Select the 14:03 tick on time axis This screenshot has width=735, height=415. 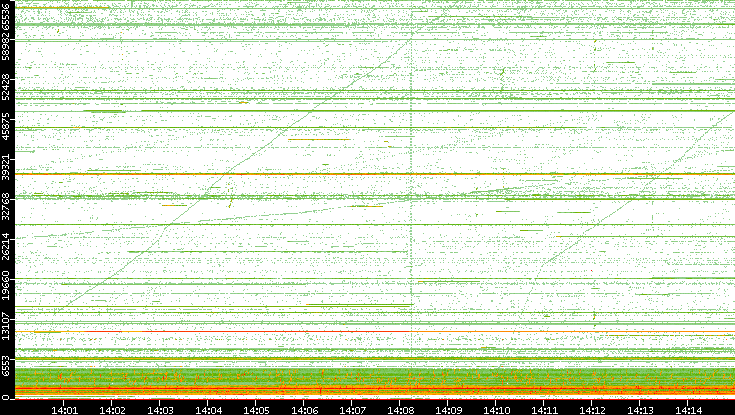click(x=160, y=409)
